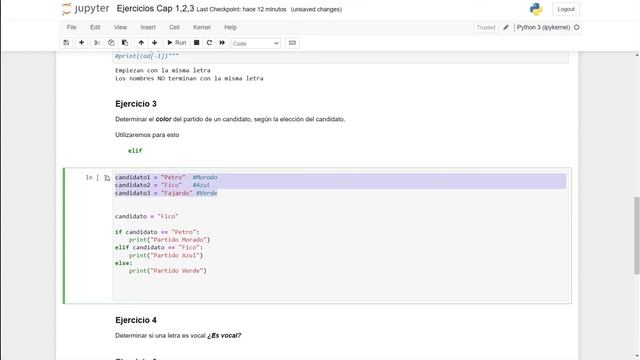Click the elif keyword in markdown

(135, 151)
